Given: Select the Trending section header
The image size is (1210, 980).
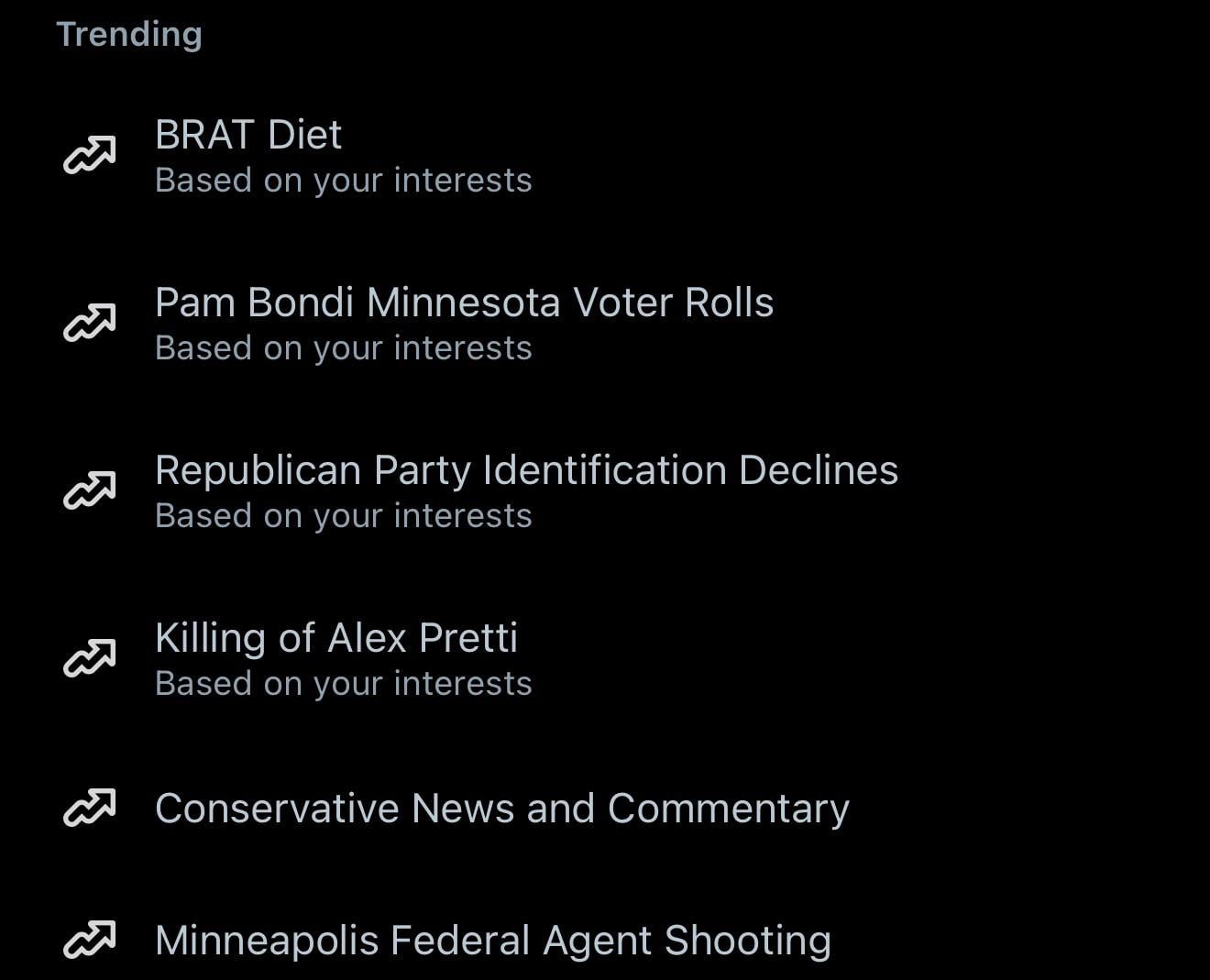Looking at the screenshot, I should 129,34.
